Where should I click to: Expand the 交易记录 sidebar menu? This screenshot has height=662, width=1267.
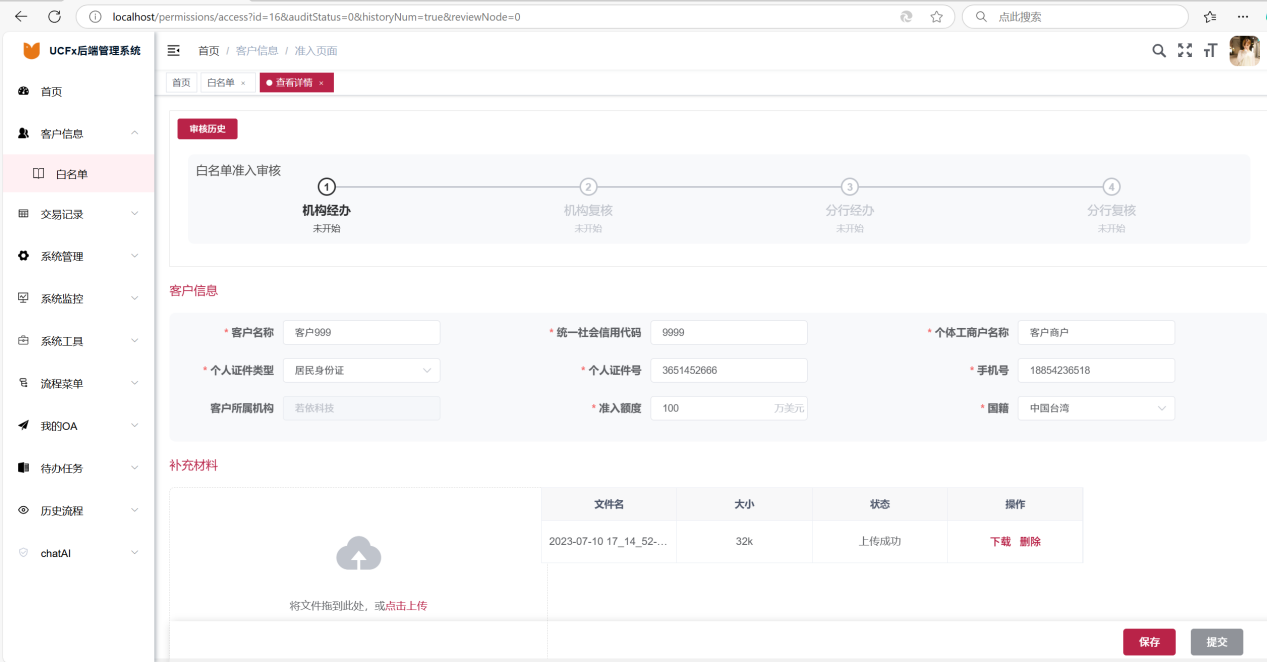78,214
